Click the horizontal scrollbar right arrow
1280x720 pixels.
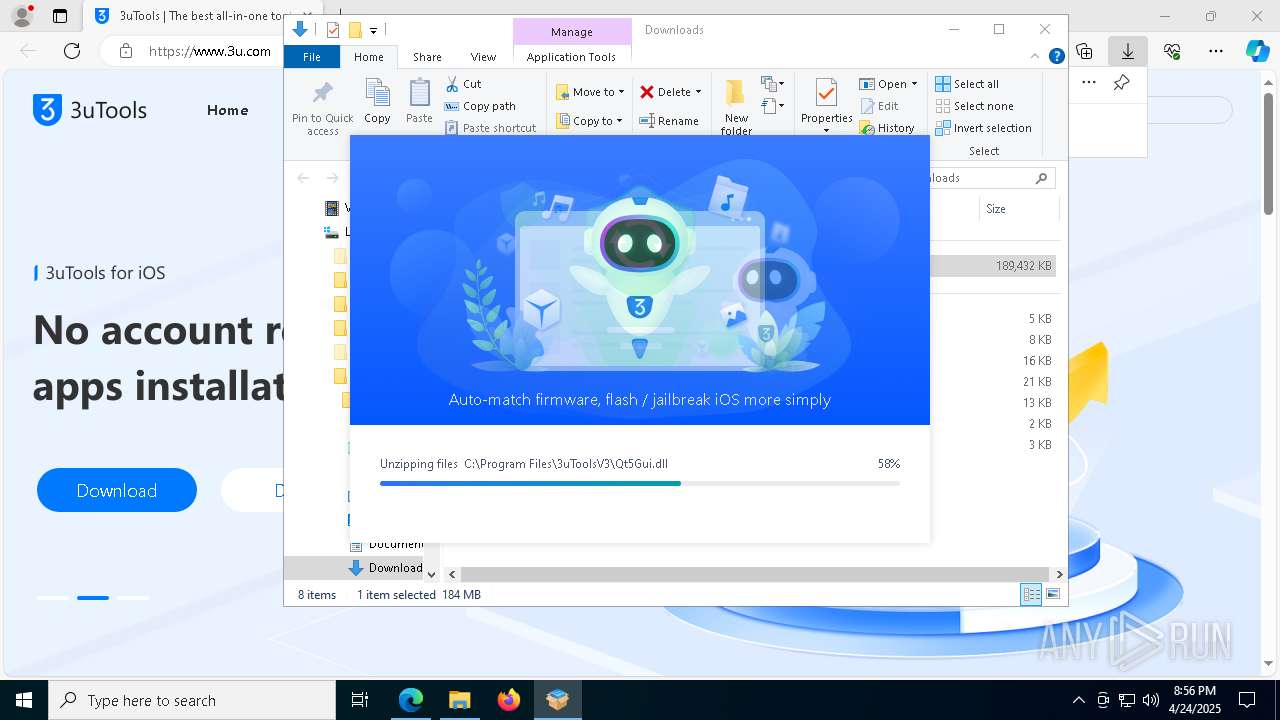pos(1059,574)
